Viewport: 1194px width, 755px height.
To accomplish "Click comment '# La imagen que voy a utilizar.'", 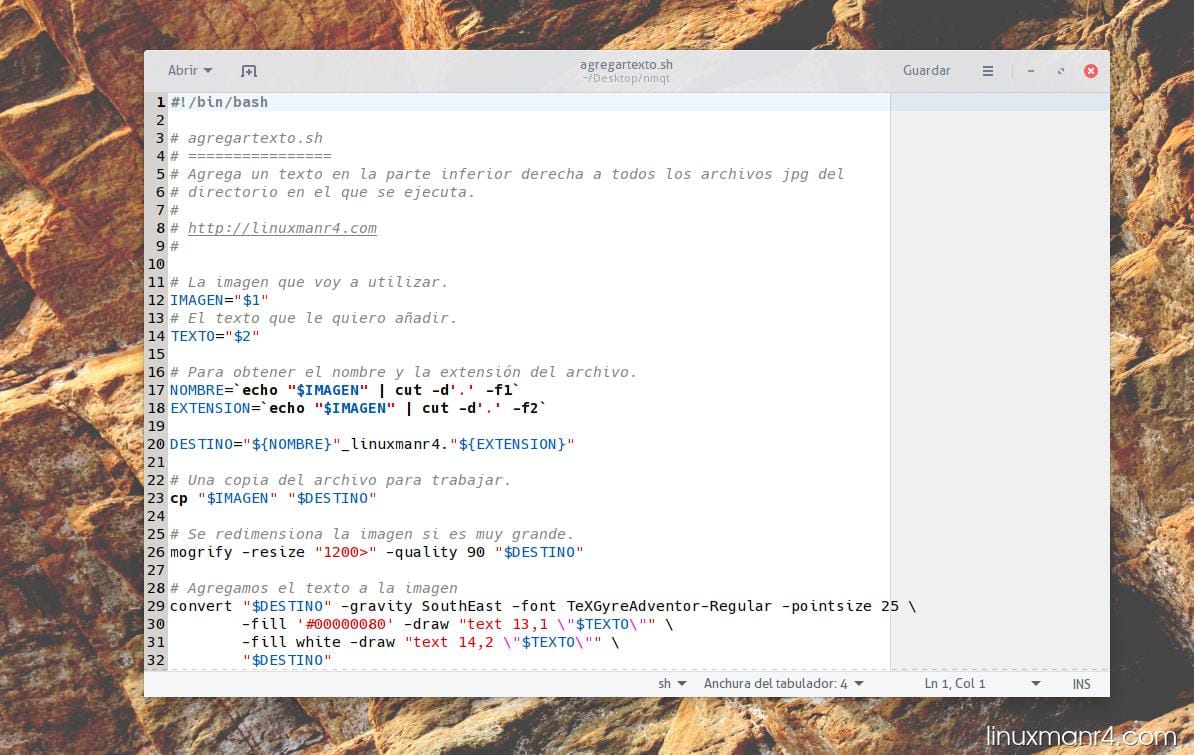I will pyautogui.click(x=308, y=282).
